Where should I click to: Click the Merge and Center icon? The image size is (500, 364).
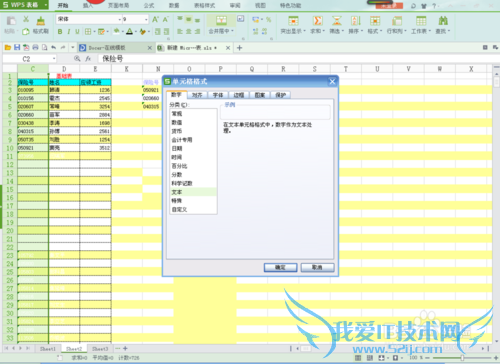[221, 20]
